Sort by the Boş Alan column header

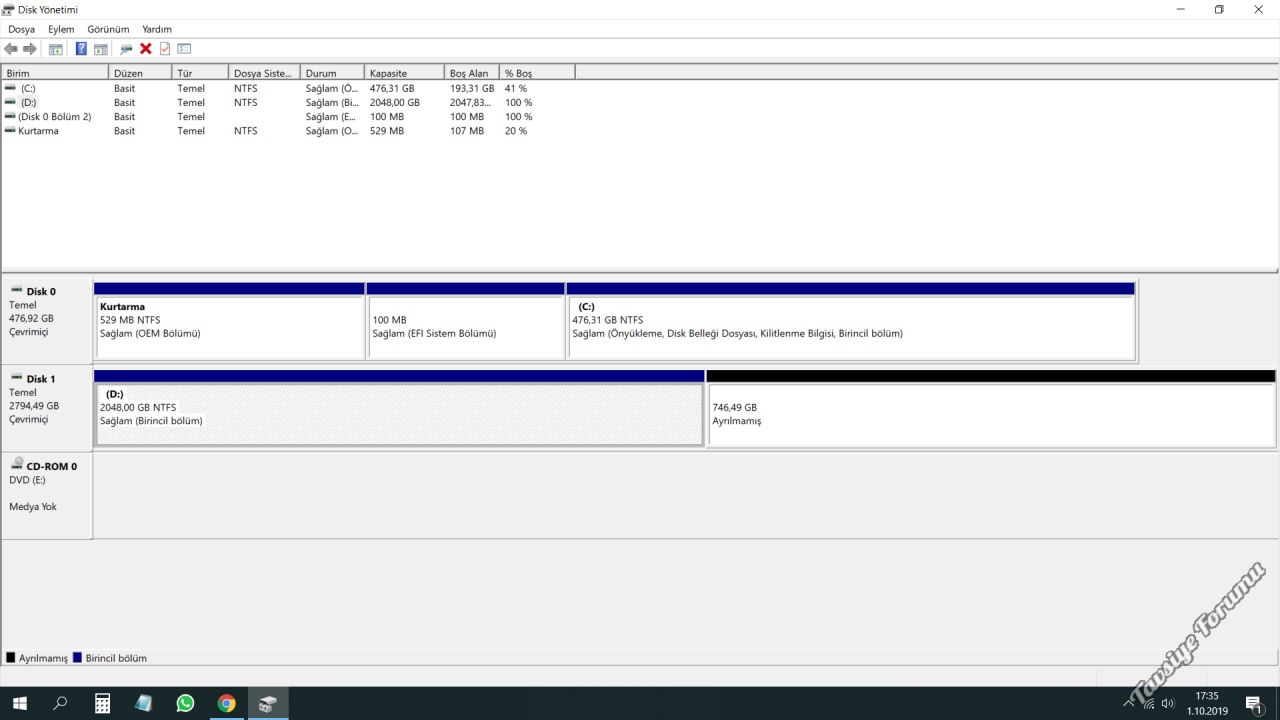[x=472, y=73]
